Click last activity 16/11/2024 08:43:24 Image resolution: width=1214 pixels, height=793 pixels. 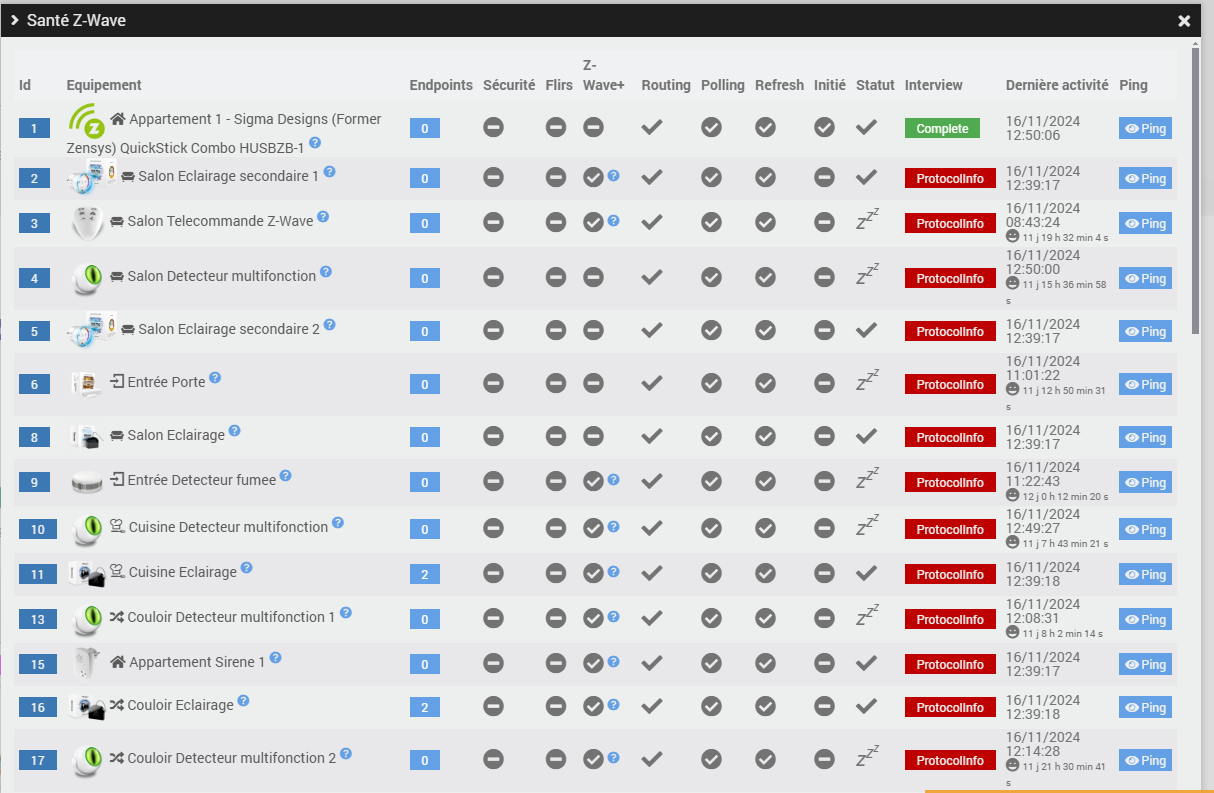point(1043,214)
